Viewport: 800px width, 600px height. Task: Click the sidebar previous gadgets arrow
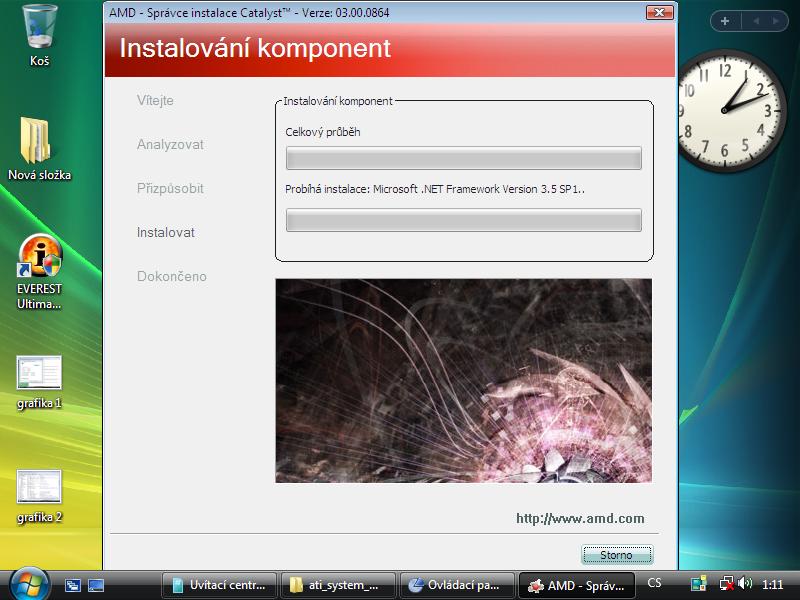756,21
